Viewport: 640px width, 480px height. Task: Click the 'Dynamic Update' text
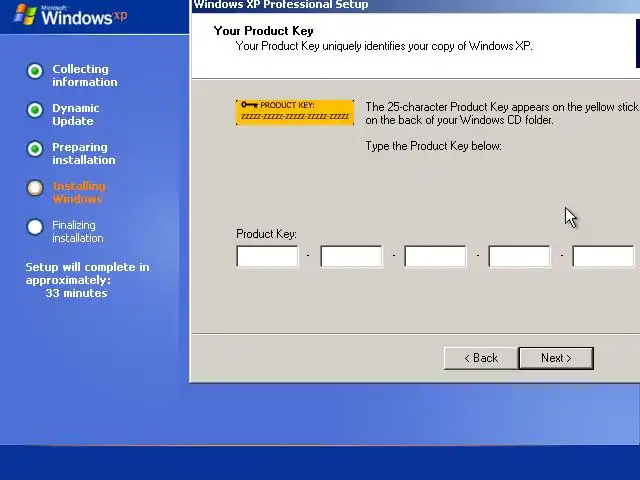pyautogui.click(x=76, y=114)
